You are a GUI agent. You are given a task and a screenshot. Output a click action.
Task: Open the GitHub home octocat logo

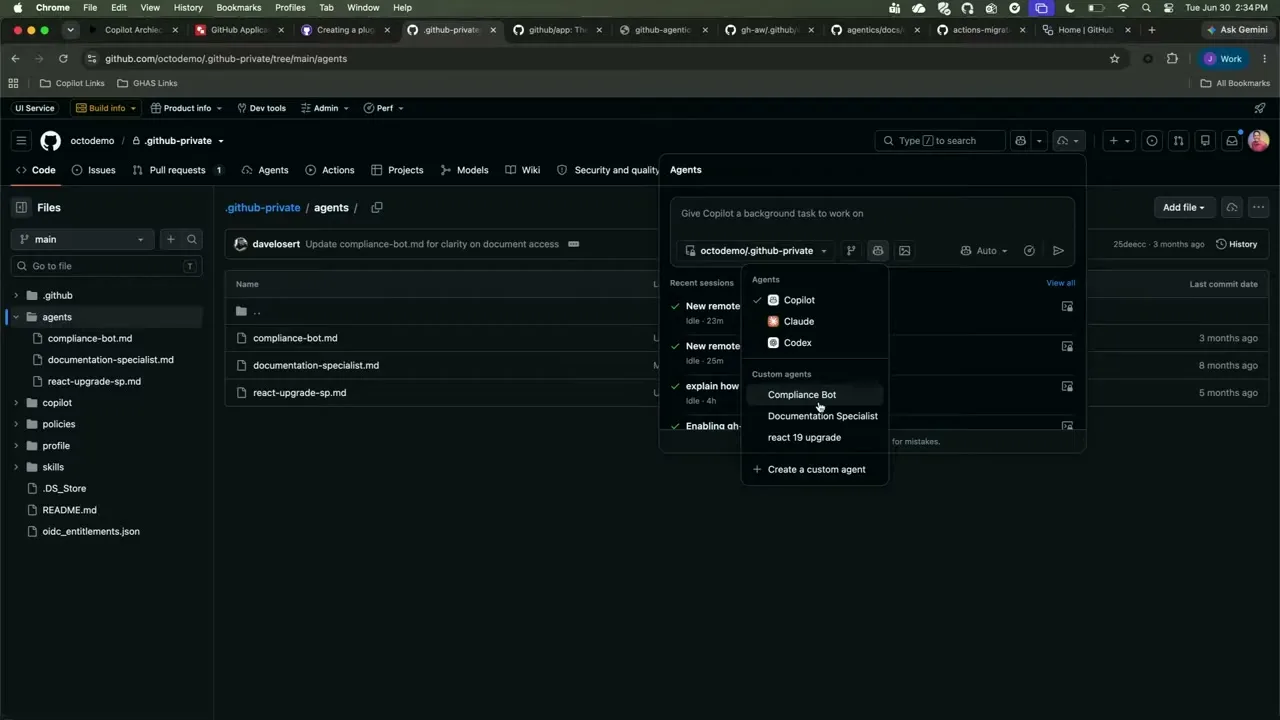click(50, 141)
